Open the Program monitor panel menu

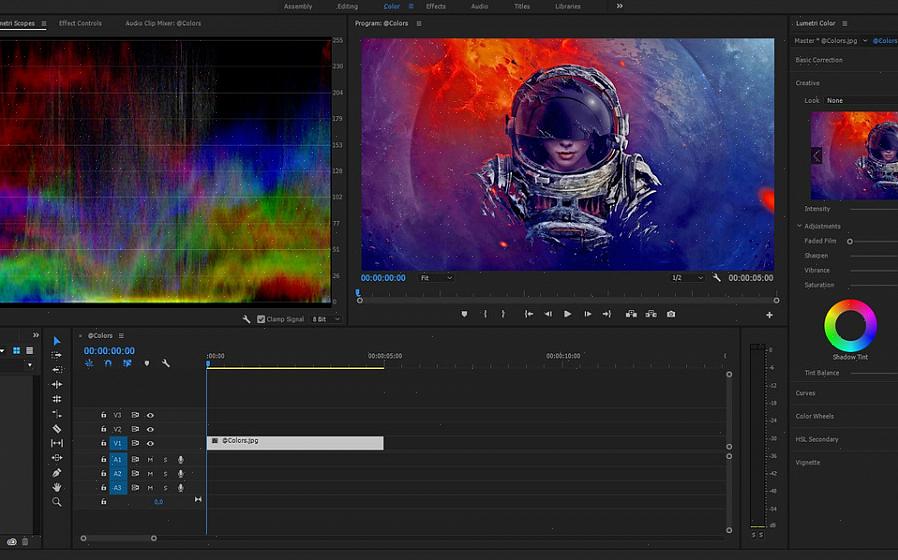click(x=419, y=23)
